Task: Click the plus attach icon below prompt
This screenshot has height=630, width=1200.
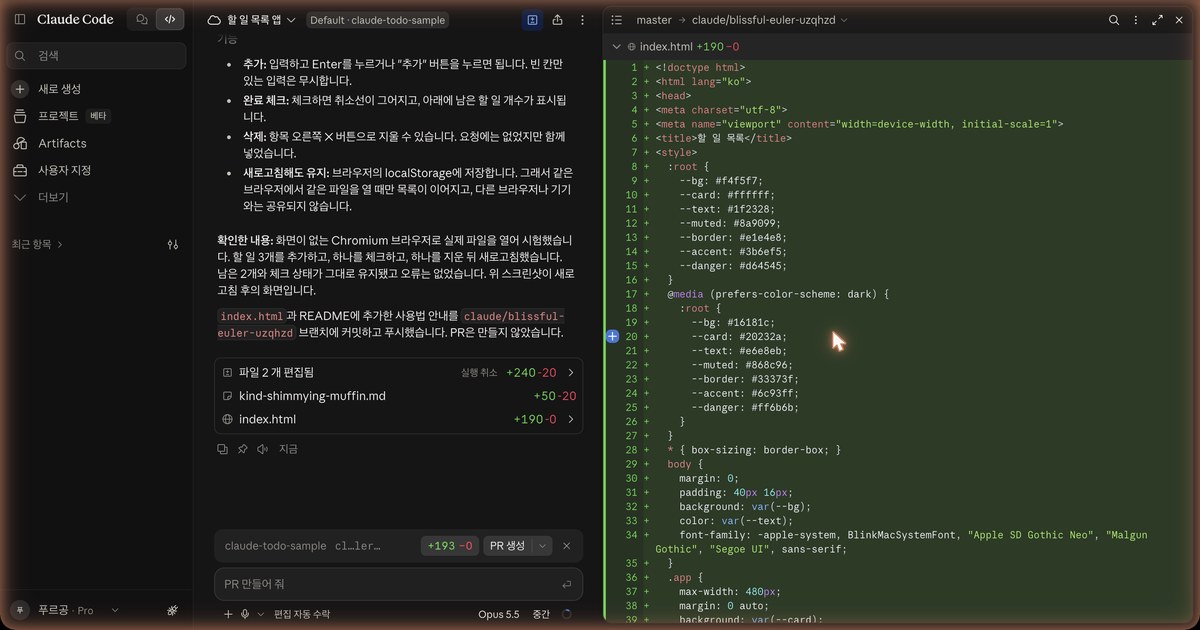Action: coord(228,614)
